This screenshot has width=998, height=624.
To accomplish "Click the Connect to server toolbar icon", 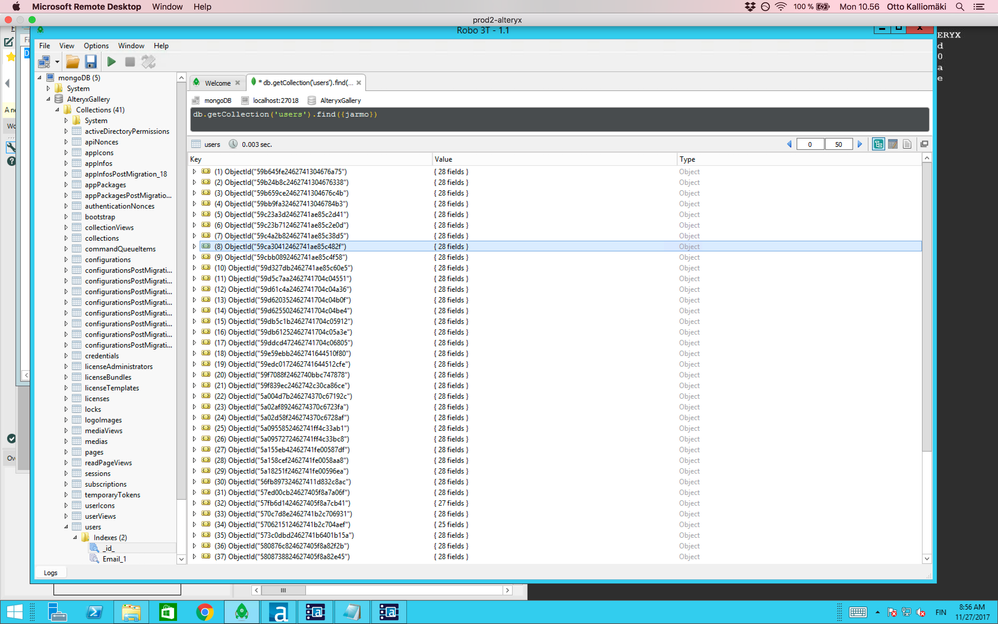I will coord(44,62).
